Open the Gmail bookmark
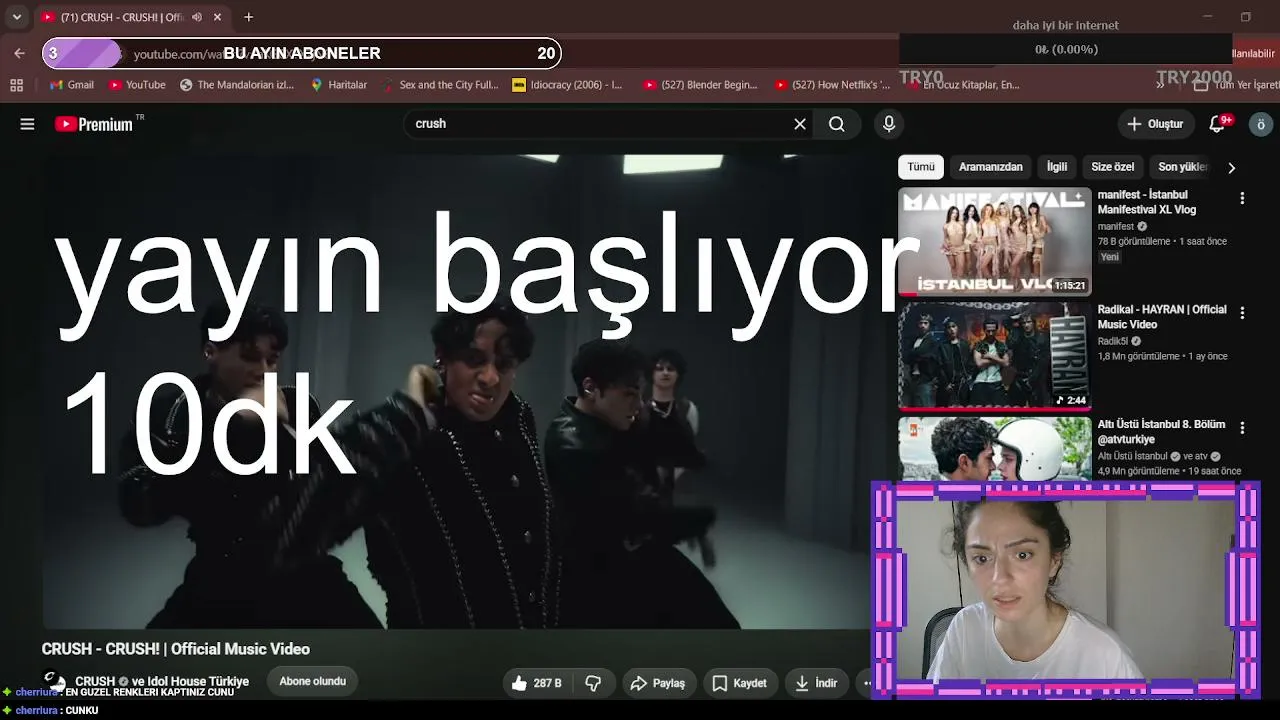 (x=72, y=85)
